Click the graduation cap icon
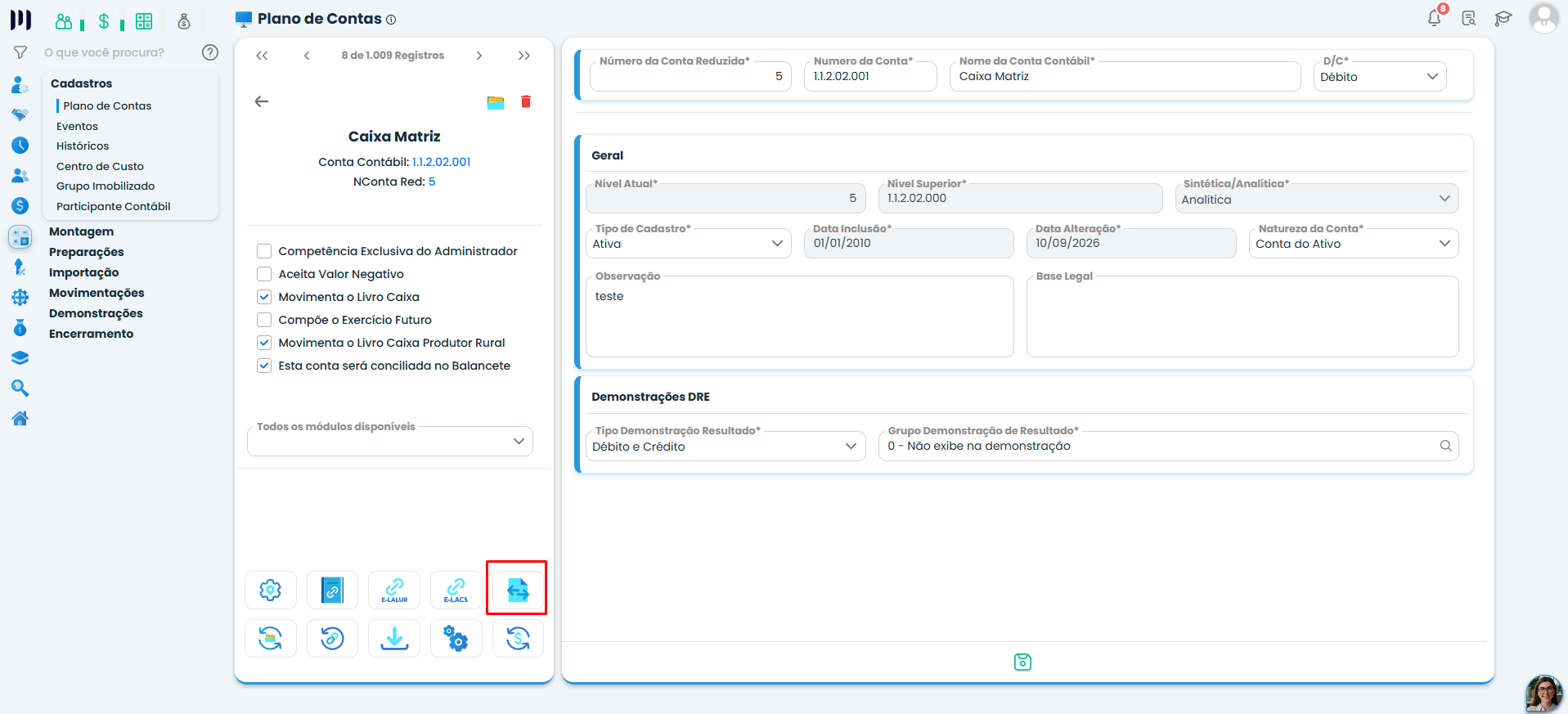This screenshot has height=714, width=1568. click(1503, 18)
